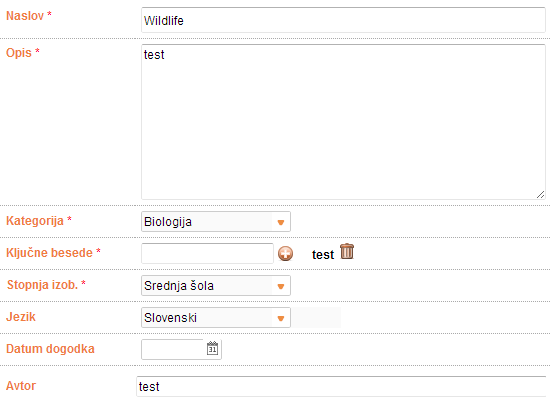Click the orange arrow of Jezik select
The height and width of the screenshot is (402, 553).
point(281,319)
